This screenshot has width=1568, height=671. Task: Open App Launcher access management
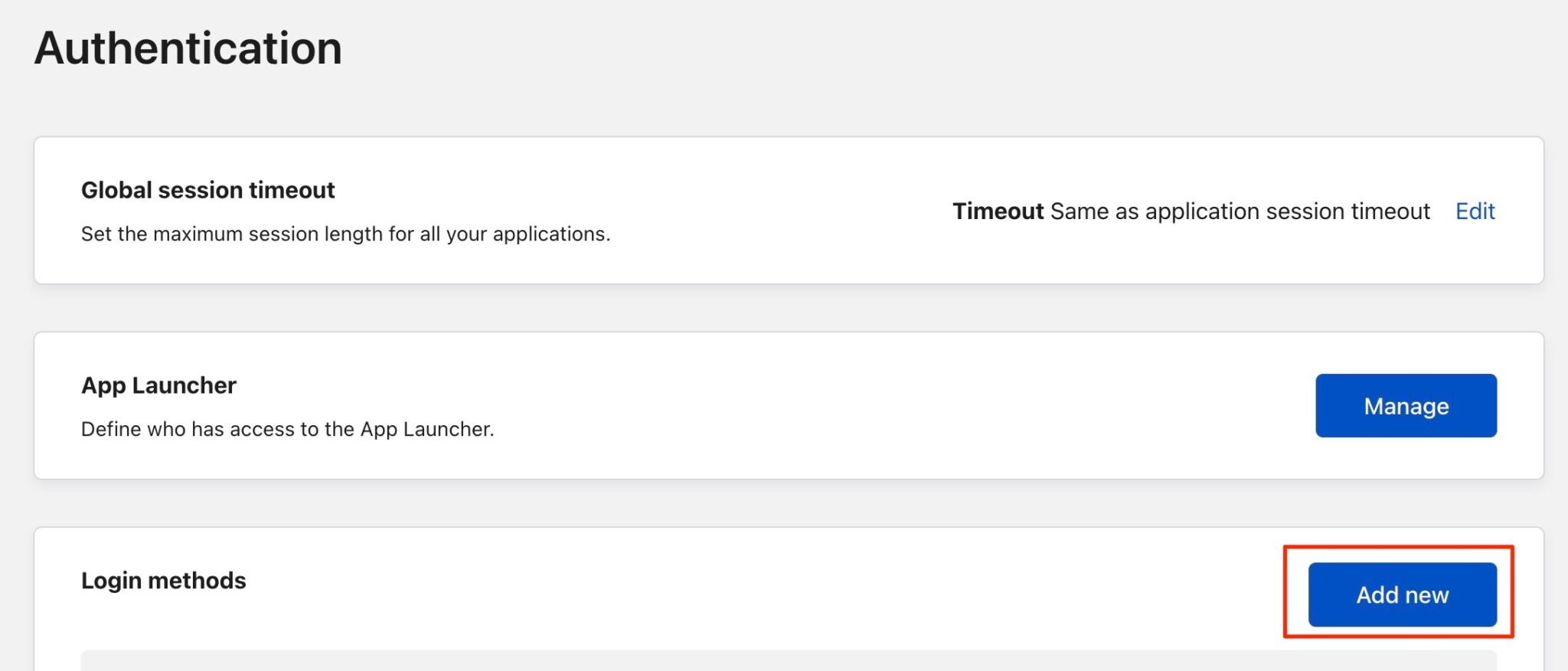tap(1405, 405)
